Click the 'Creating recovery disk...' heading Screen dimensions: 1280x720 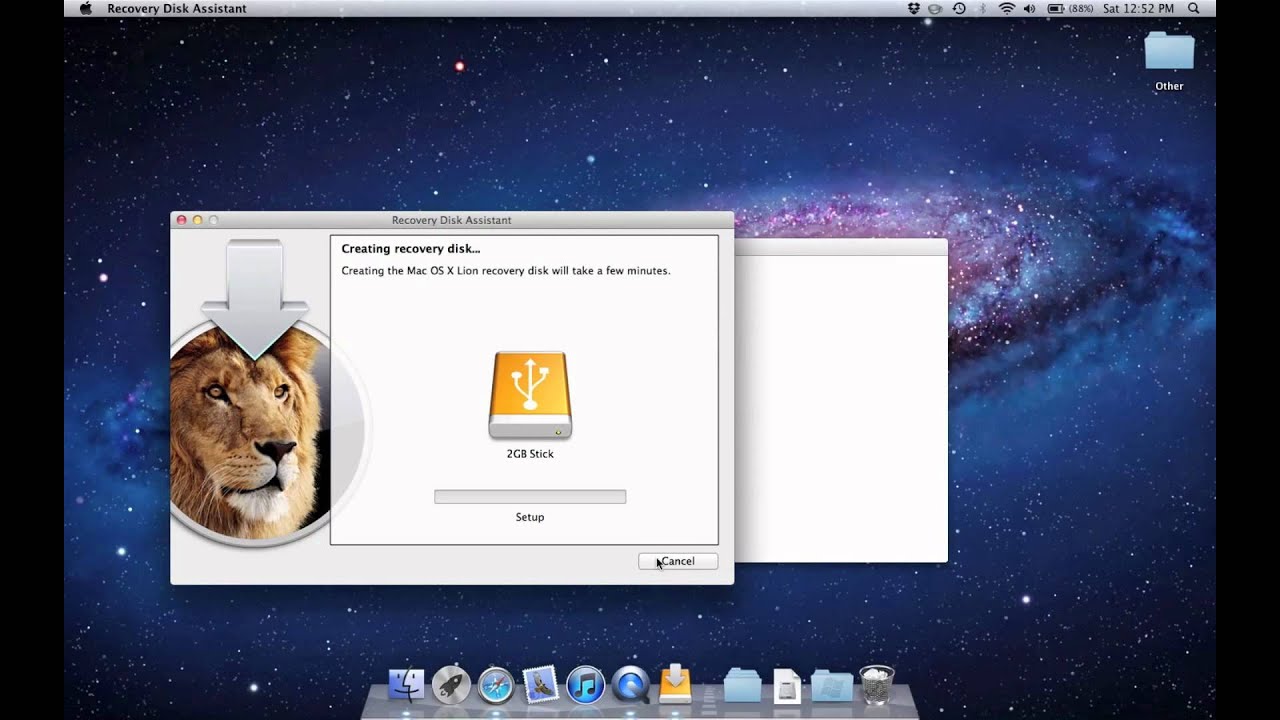coord(411,249)
